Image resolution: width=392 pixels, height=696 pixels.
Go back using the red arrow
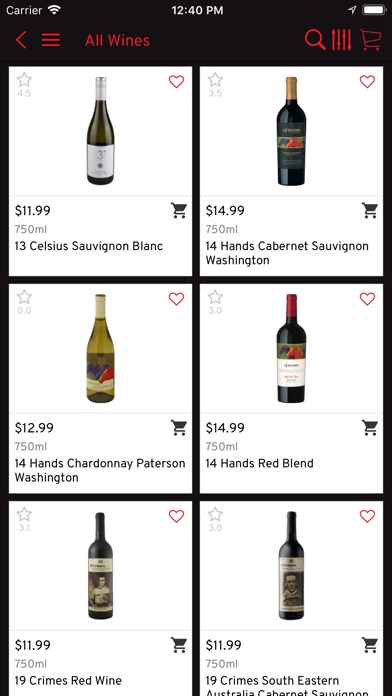(x=21, y=40)
